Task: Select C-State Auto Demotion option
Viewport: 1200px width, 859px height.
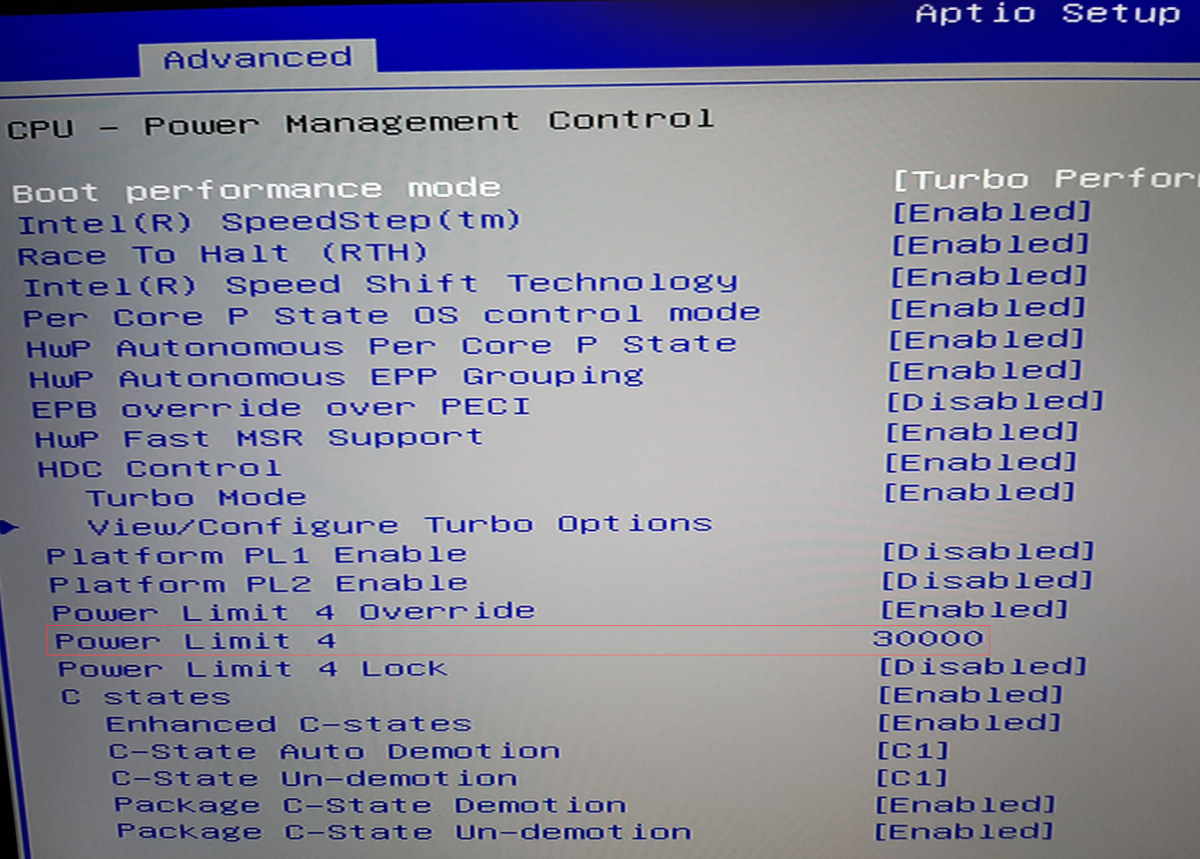Action: [334, 751]
